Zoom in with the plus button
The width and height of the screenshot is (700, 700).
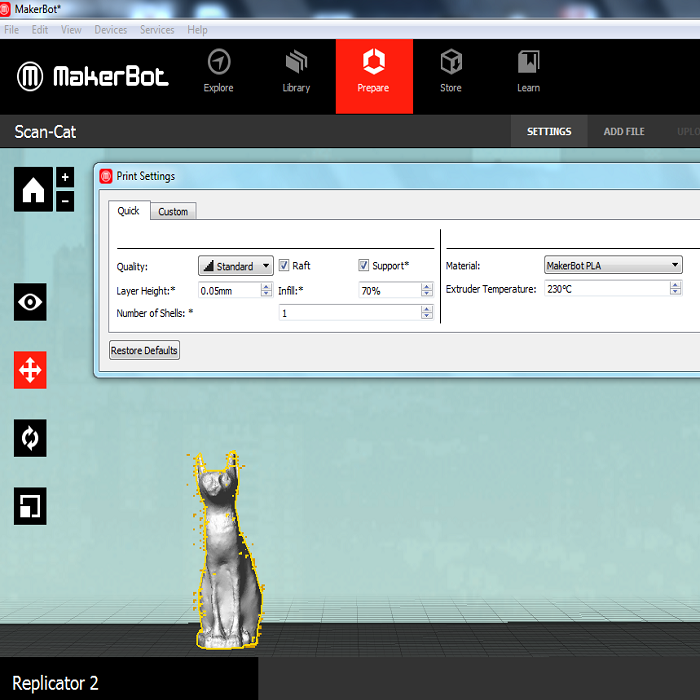click(x=65, y=177)
